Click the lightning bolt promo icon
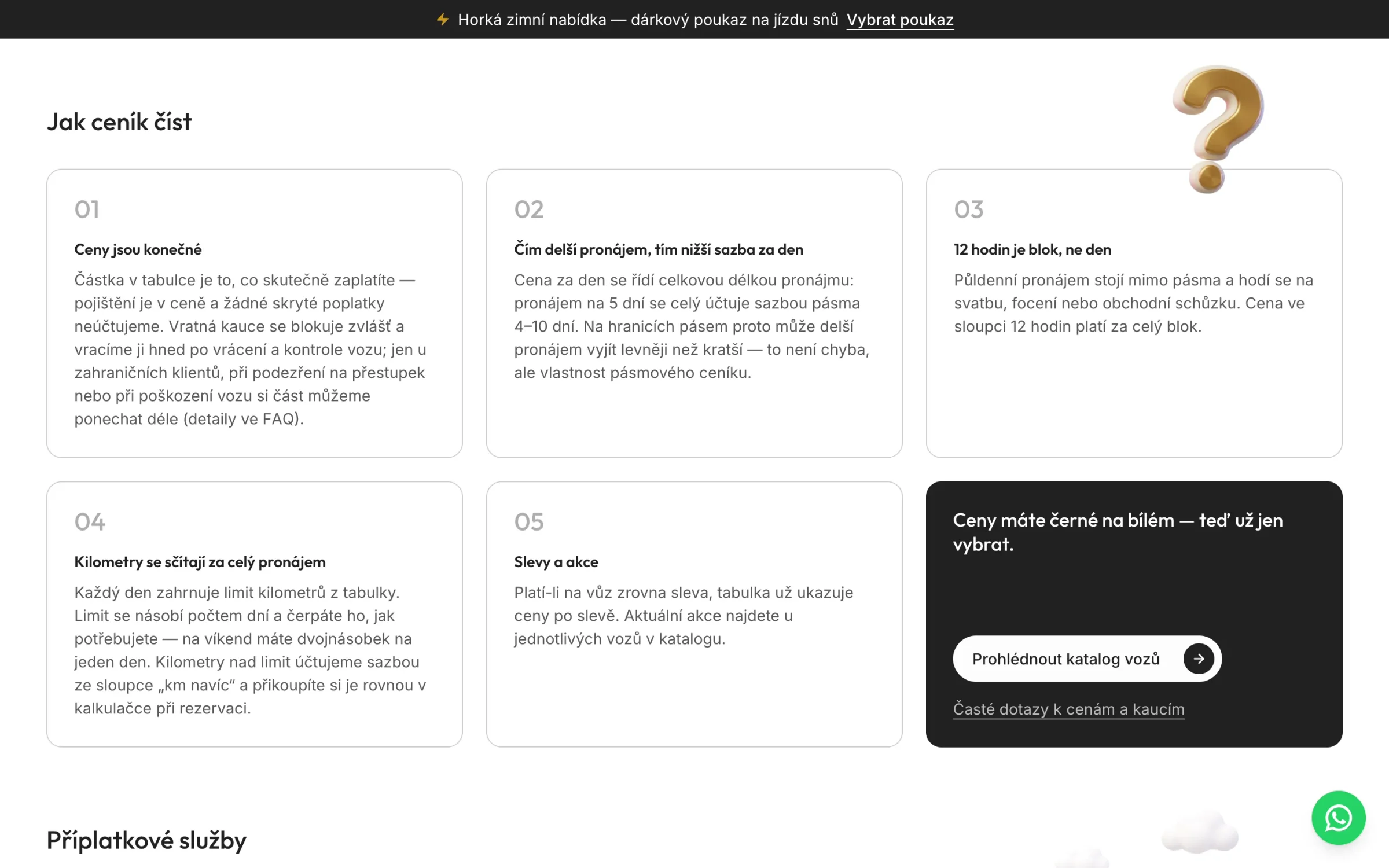The image size is (1389, 868). click(443, 20)
